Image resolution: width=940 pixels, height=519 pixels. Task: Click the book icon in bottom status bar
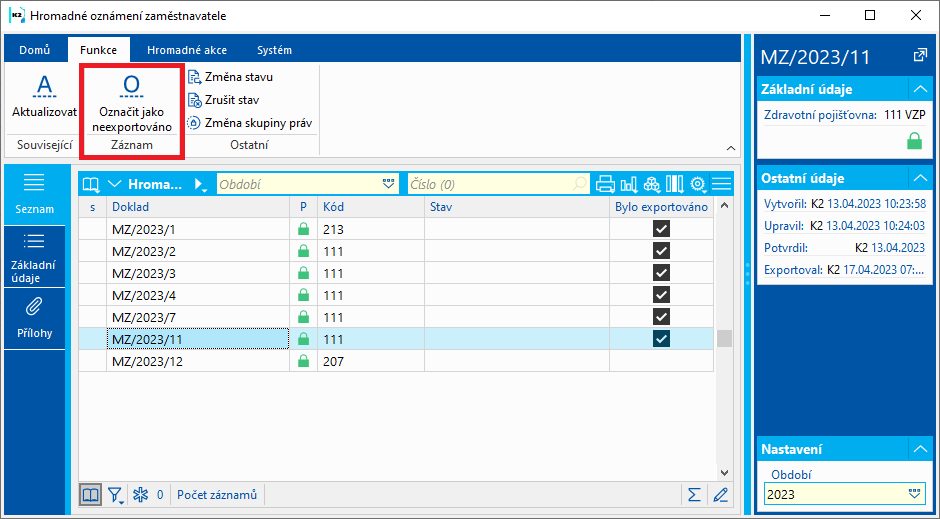pyautogui.click(x=91, y=494)
